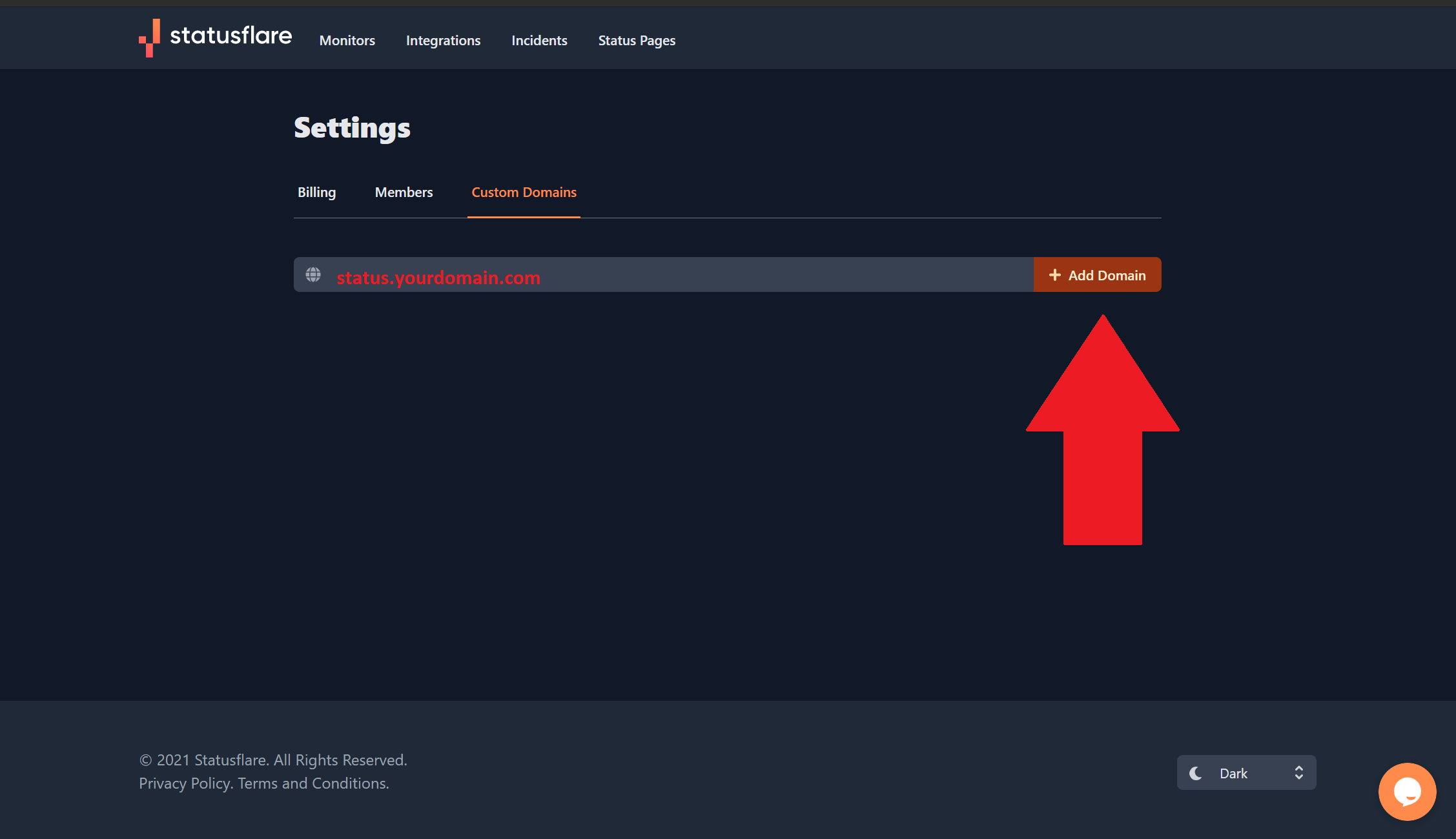Click the globe icon in domain field
The height and width of the screenshot is (839, 1456).
[313, 275]
